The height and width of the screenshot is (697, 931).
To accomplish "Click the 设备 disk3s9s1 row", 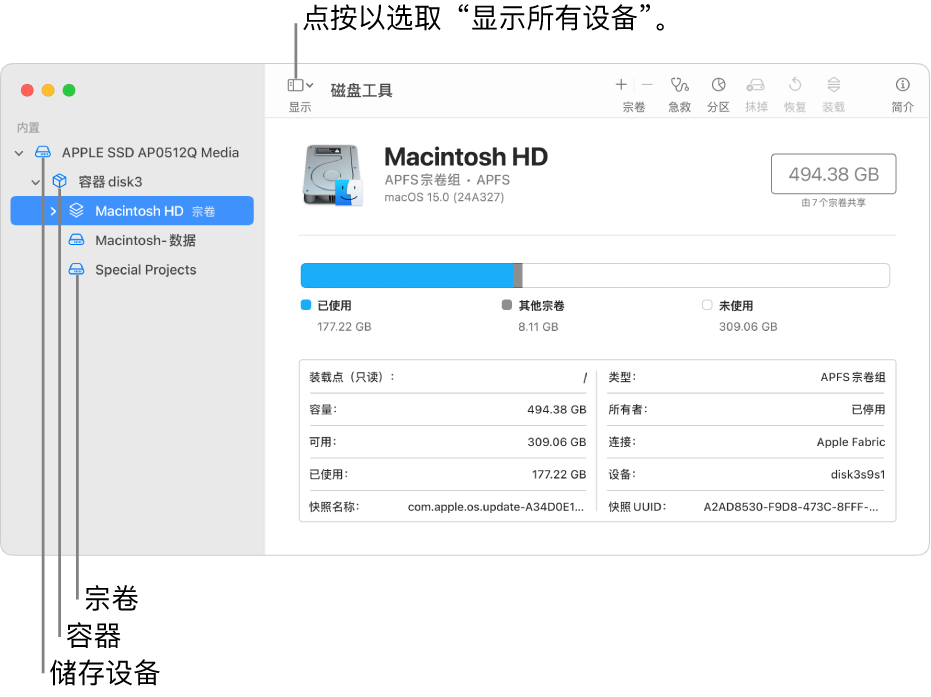I will 746,475.
